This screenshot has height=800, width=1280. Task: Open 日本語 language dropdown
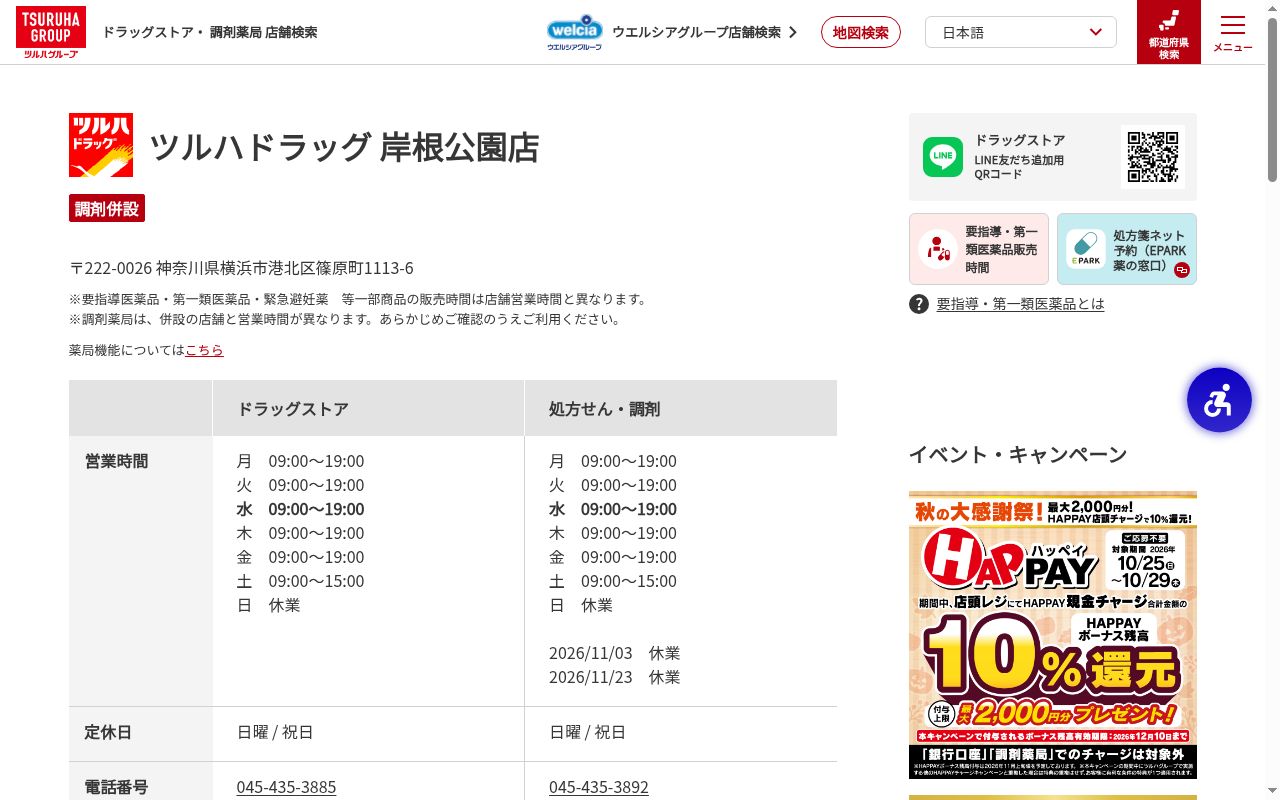point(1021,32)
